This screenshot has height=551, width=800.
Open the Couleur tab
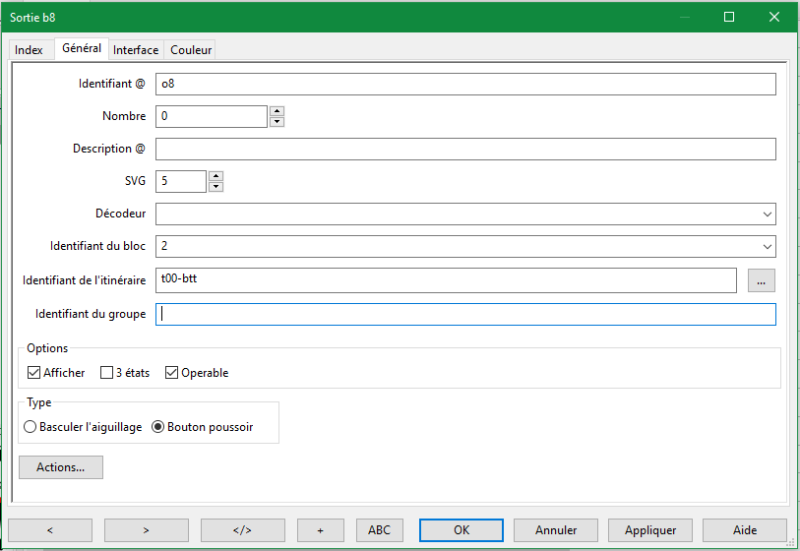tap(190, 50)
